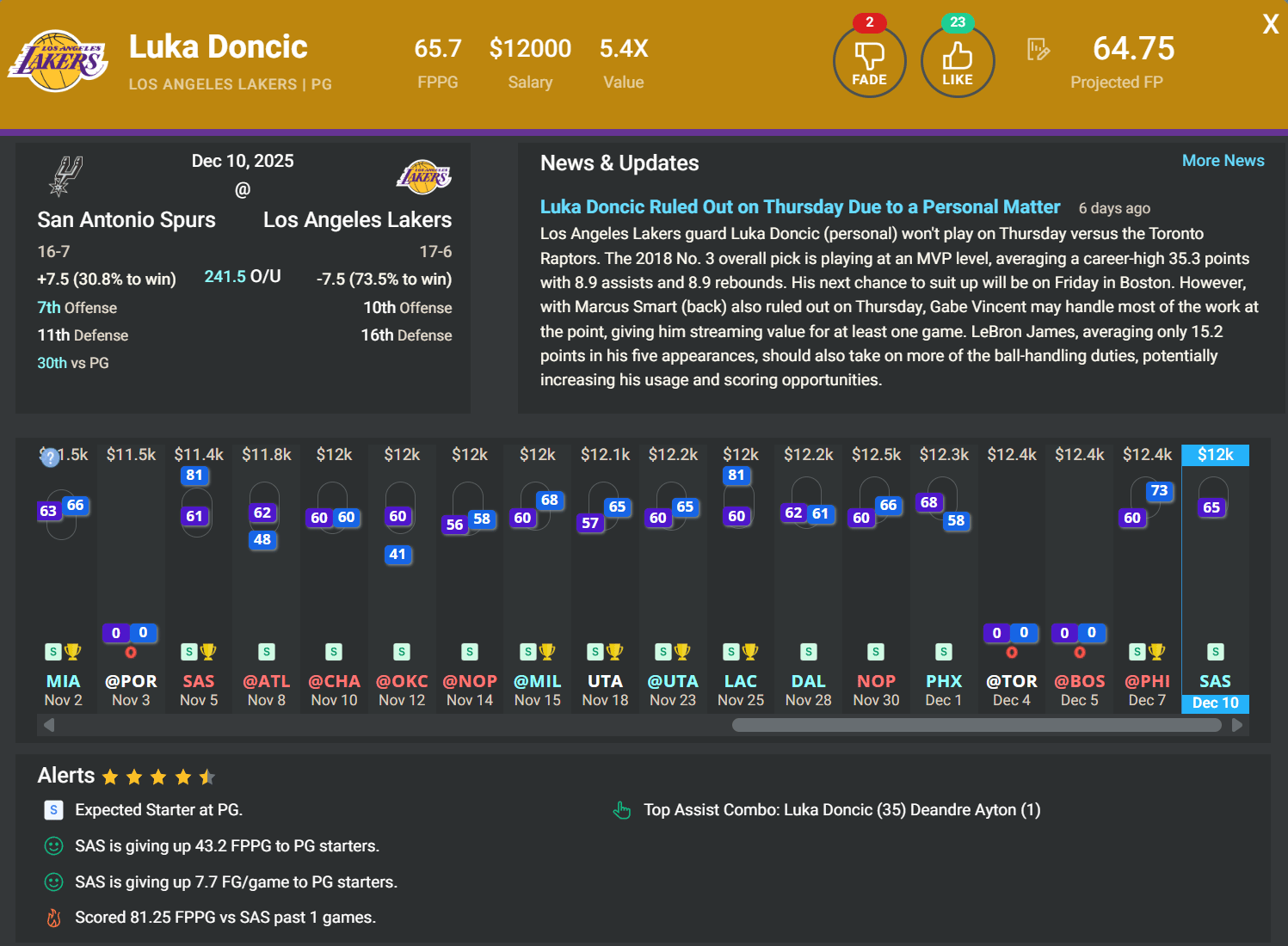Image resolution: width=1288 pixels, height=946 pixels.
Task: Click the Lakers logo in header
Action: coord(59,60)
